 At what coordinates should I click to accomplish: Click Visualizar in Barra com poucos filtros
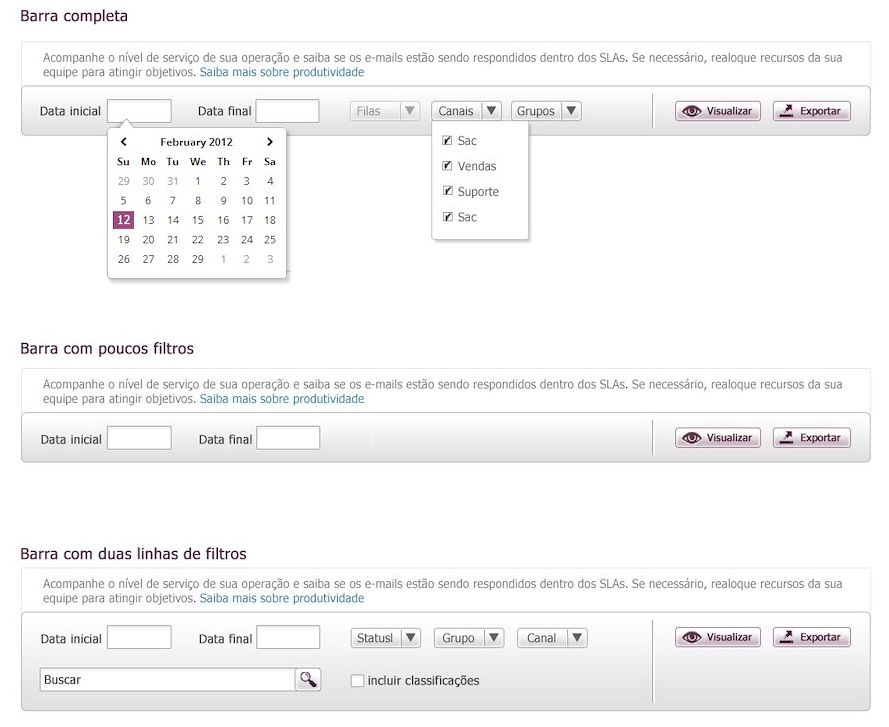pos(718,438)
